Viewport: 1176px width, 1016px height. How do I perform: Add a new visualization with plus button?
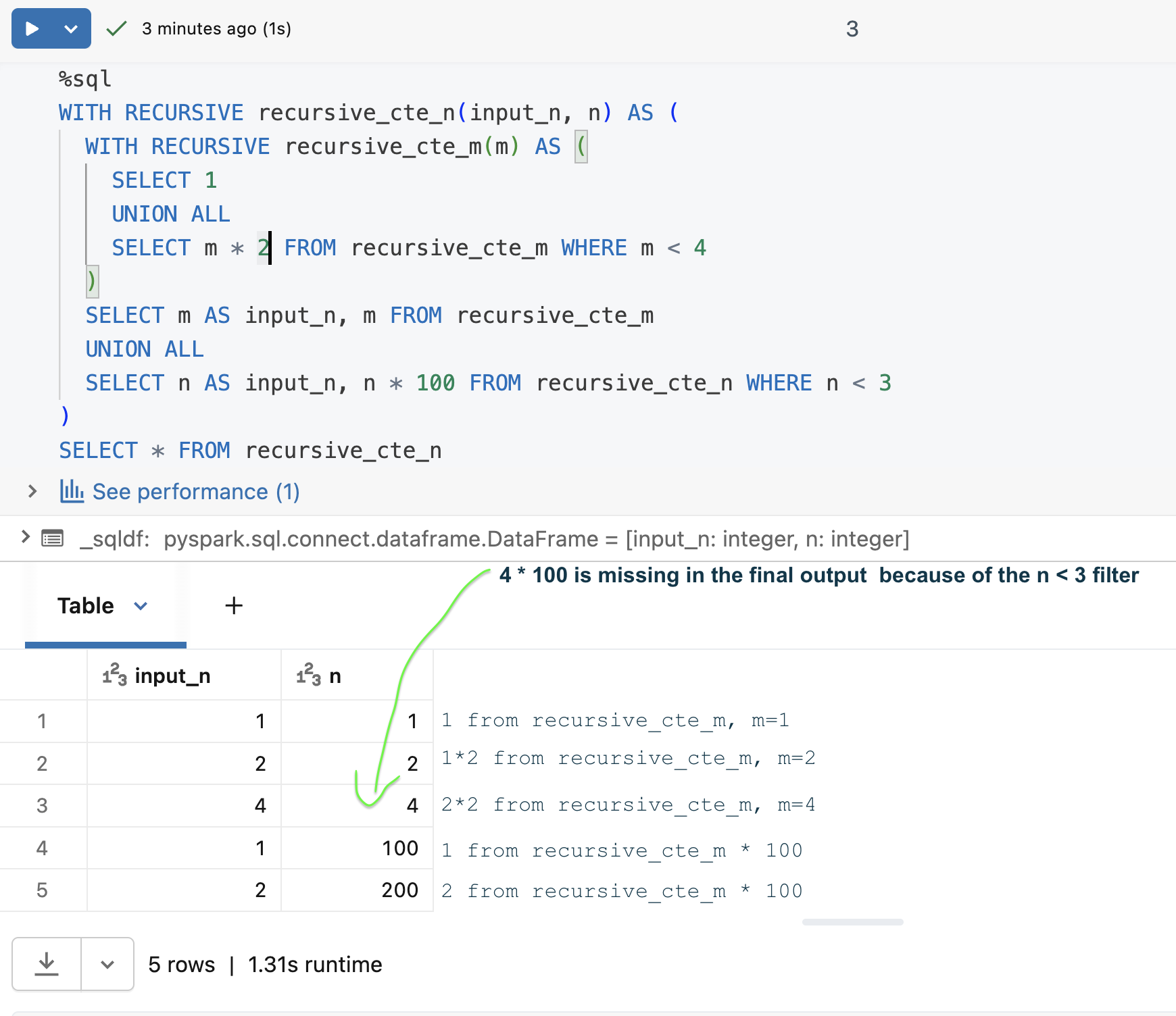coord(234,605)
